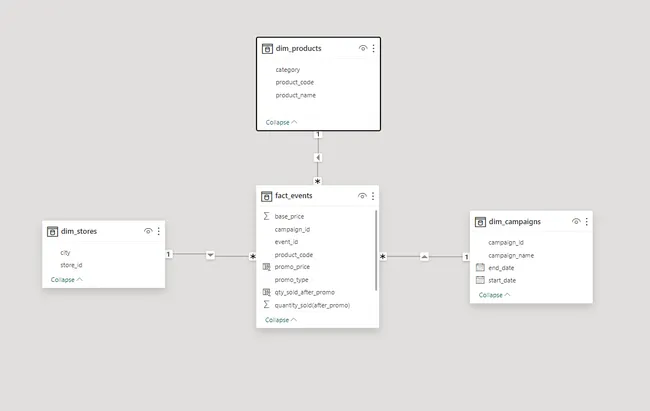Select campaign_id field in fact_events

pyautogui.click(x=292, y=229)
